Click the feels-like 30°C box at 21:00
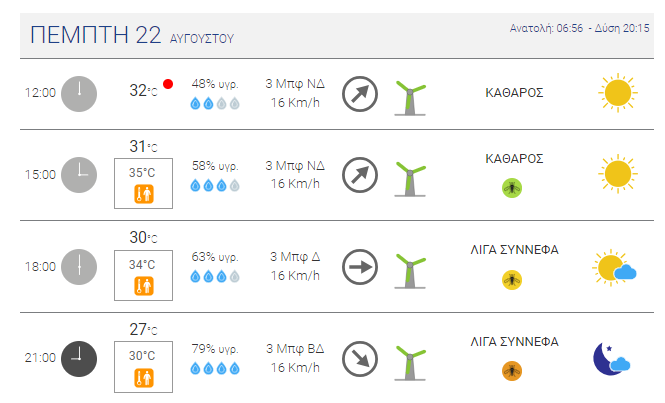The height and width of the screenshot is (403, 665). pos(143,367)
